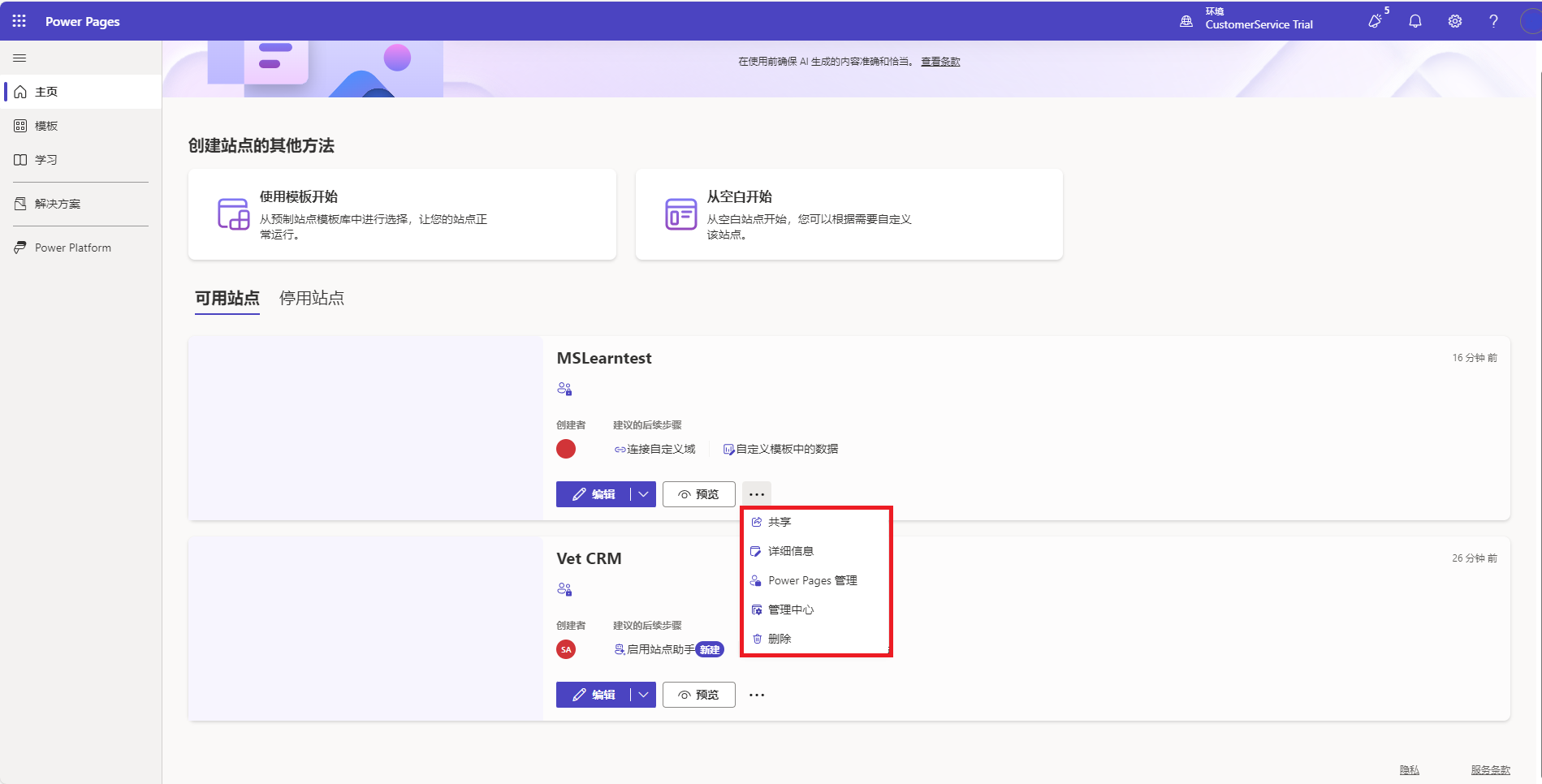
Task: Open the help question mark
Action: [1493, 21]
